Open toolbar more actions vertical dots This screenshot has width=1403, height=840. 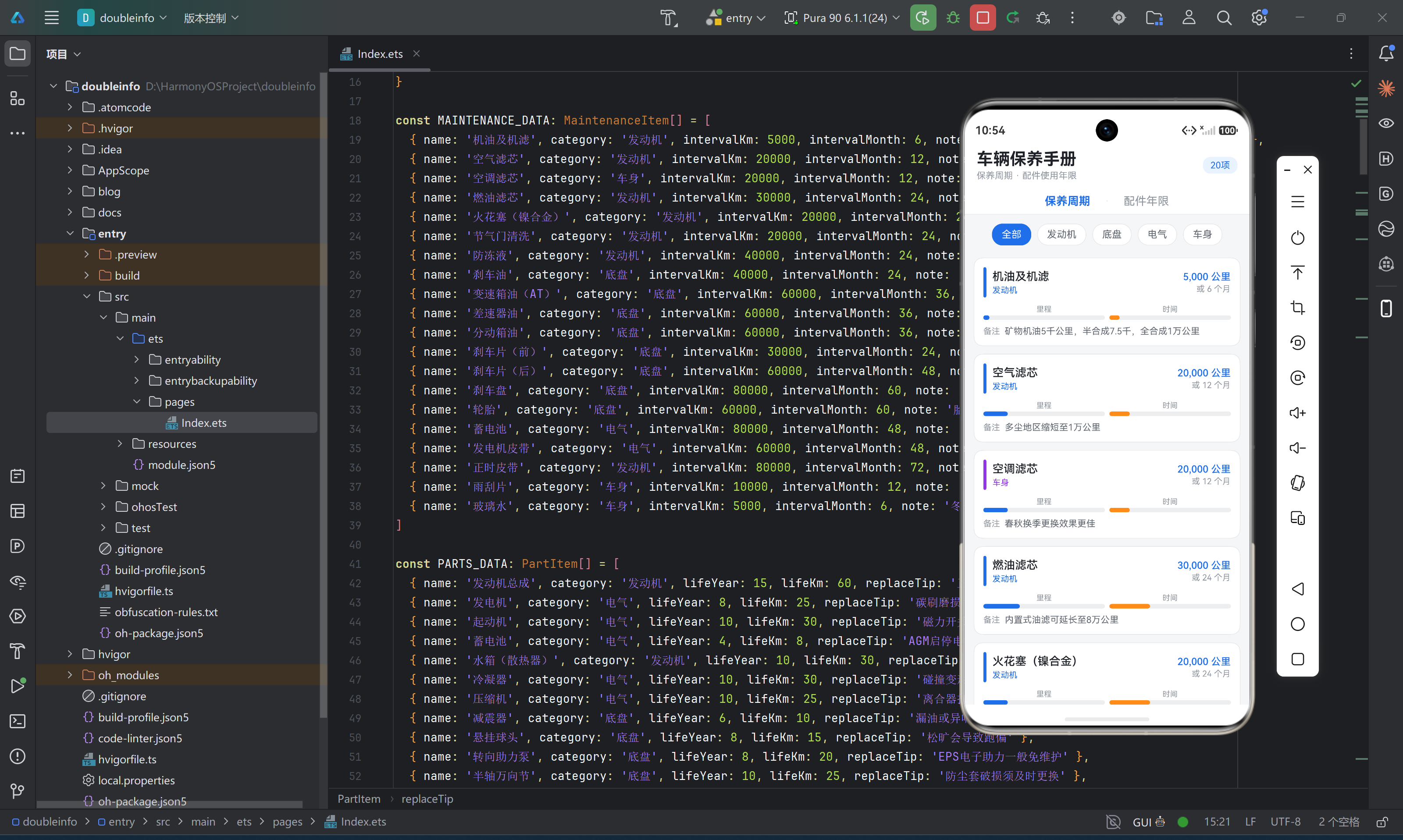tap(1072, 18)
